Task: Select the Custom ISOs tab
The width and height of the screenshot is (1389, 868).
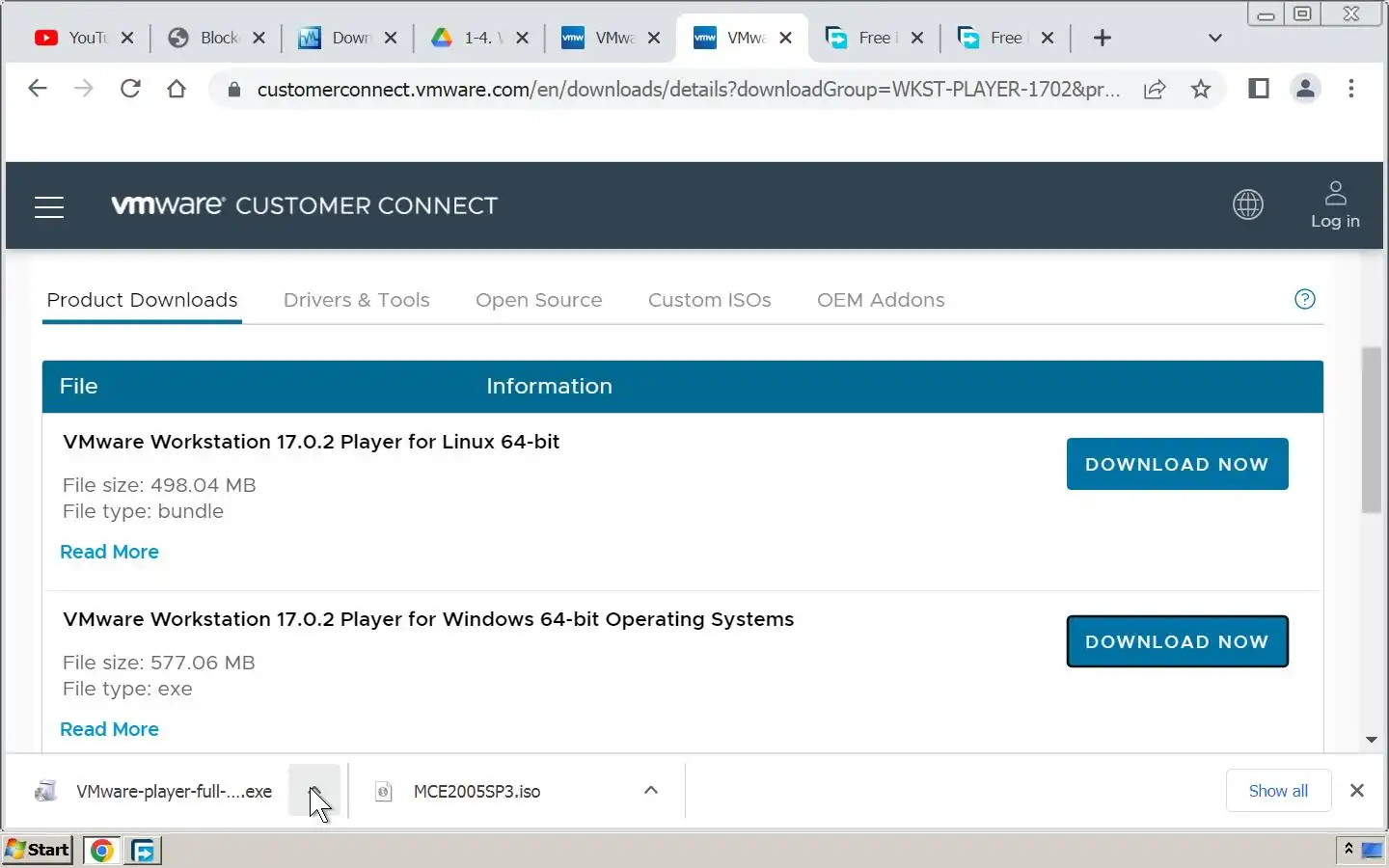Action: click(709, 300)
